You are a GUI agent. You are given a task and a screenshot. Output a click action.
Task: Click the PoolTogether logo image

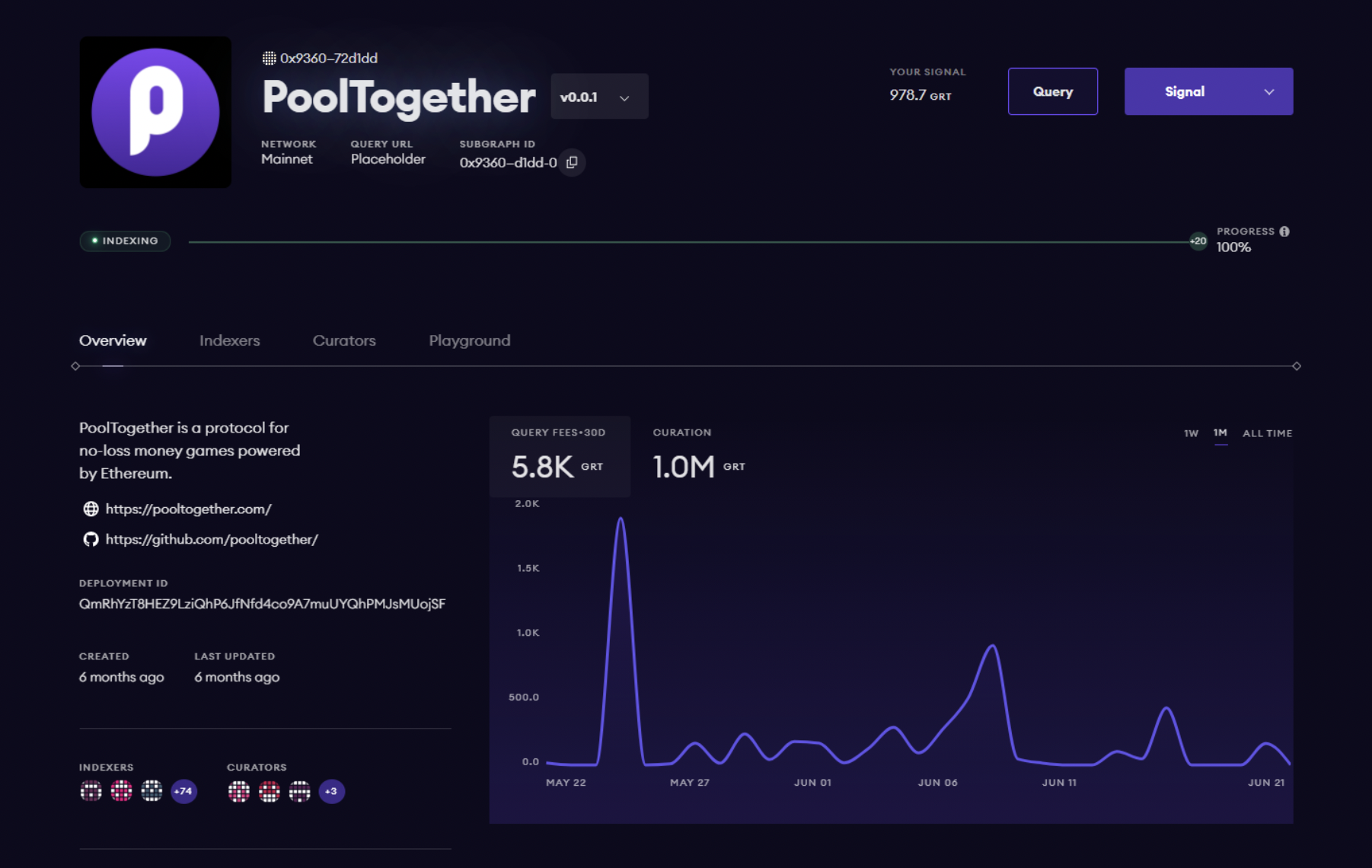click(x=155, y=112)
